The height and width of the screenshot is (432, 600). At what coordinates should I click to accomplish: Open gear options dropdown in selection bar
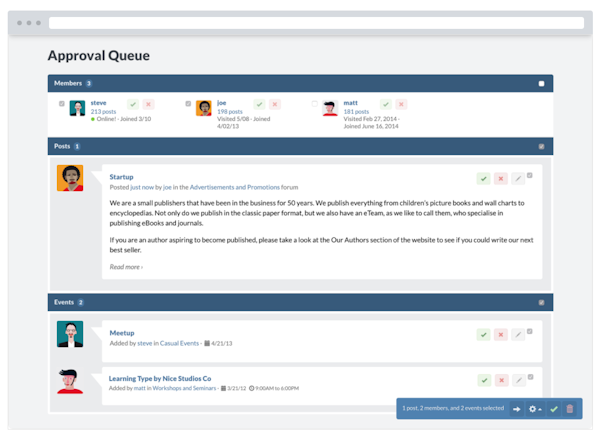point(535,409)
